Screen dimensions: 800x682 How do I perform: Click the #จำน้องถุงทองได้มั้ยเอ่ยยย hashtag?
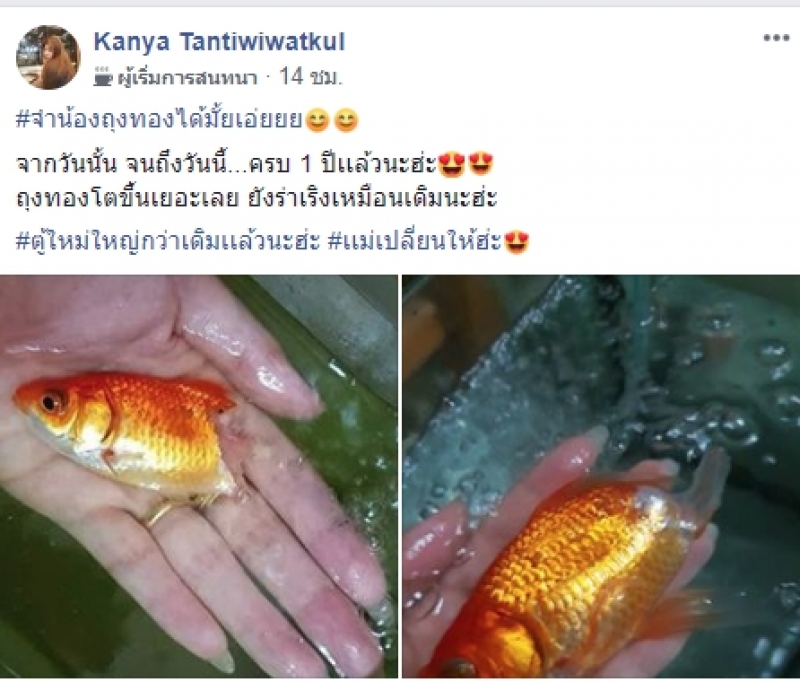[160, 120]
